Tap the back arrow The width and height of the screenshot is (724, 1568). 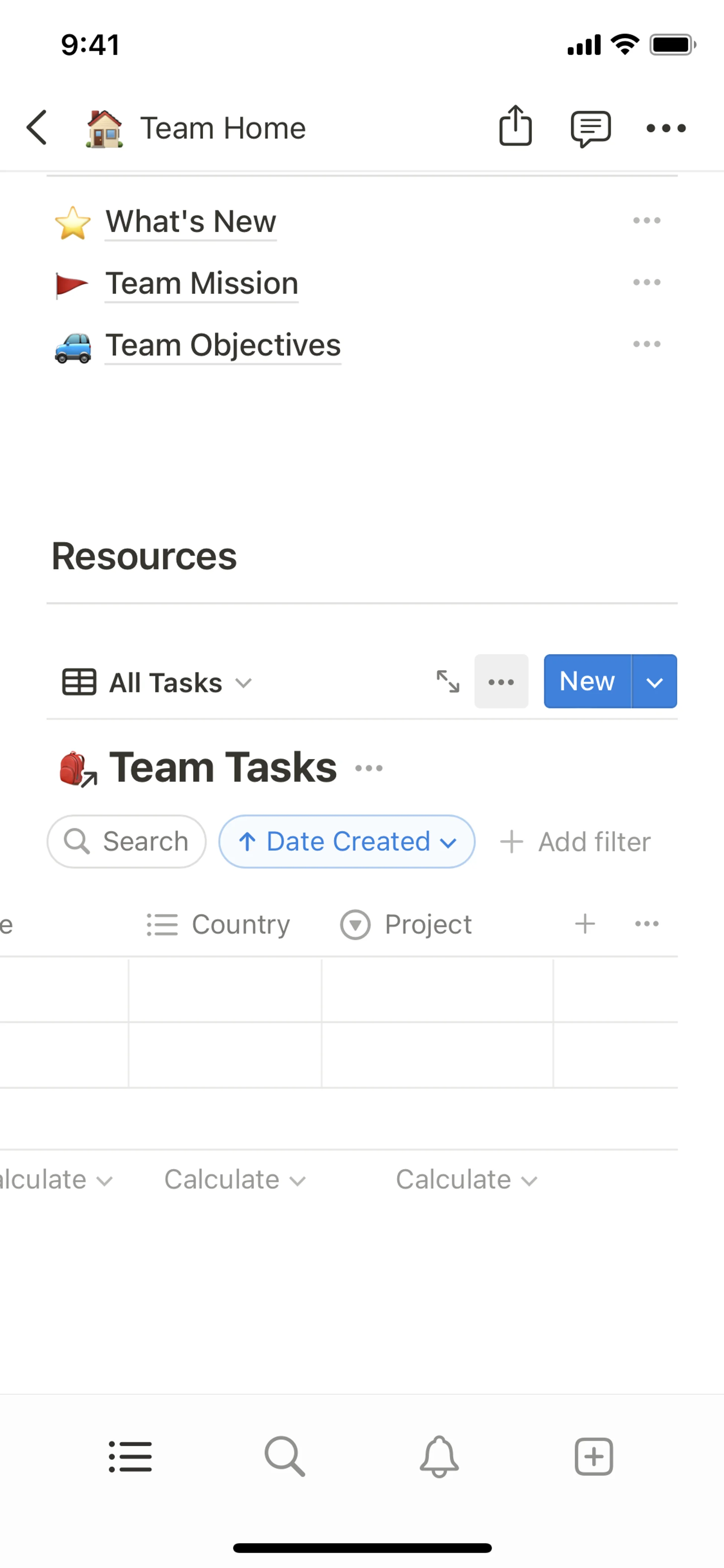(37, 128)
